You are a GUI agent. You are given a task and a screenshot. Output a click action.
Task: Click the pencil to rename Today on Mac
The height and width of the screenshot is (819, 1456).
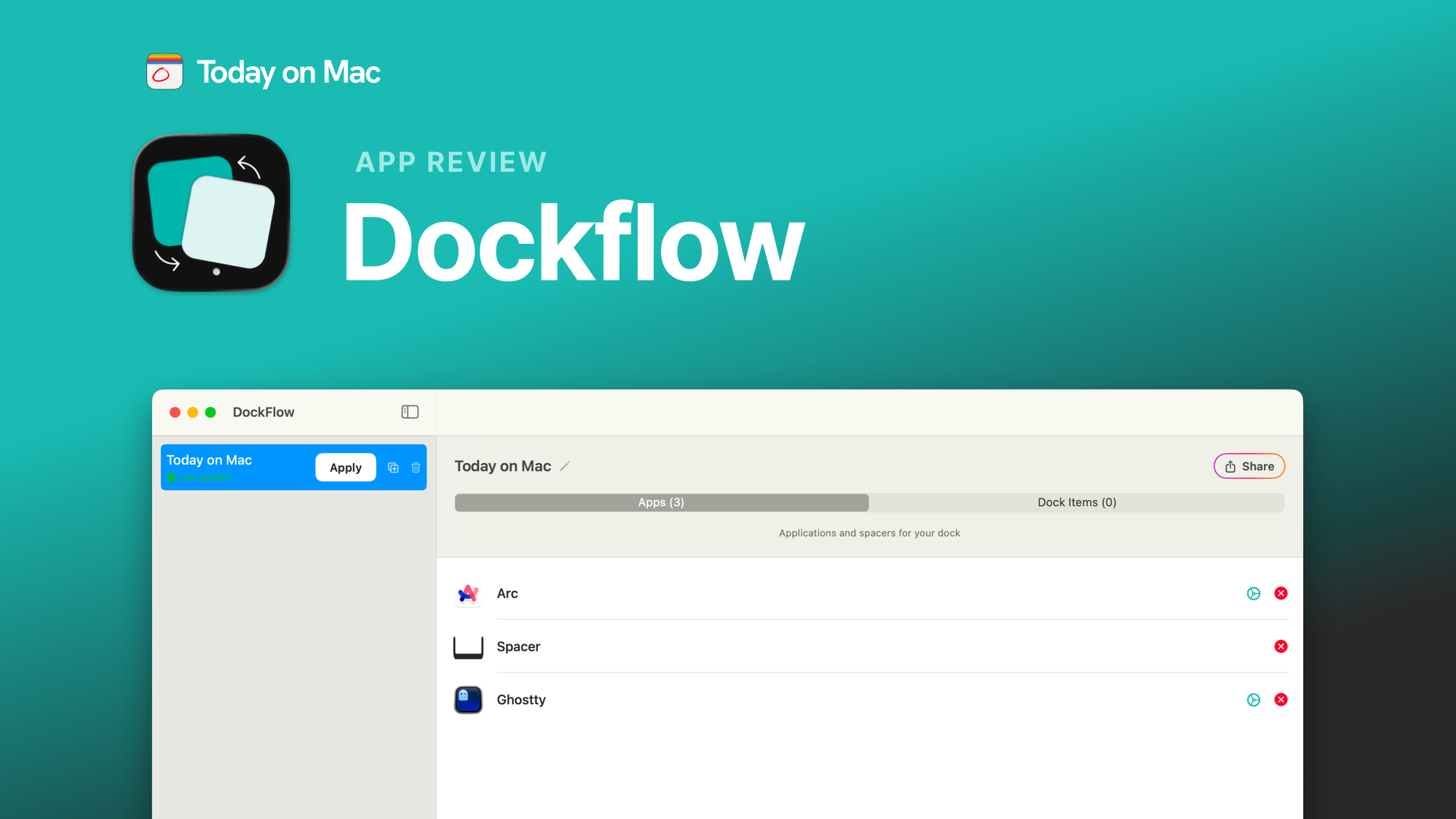pyautogui.click(x=565, y=466)
